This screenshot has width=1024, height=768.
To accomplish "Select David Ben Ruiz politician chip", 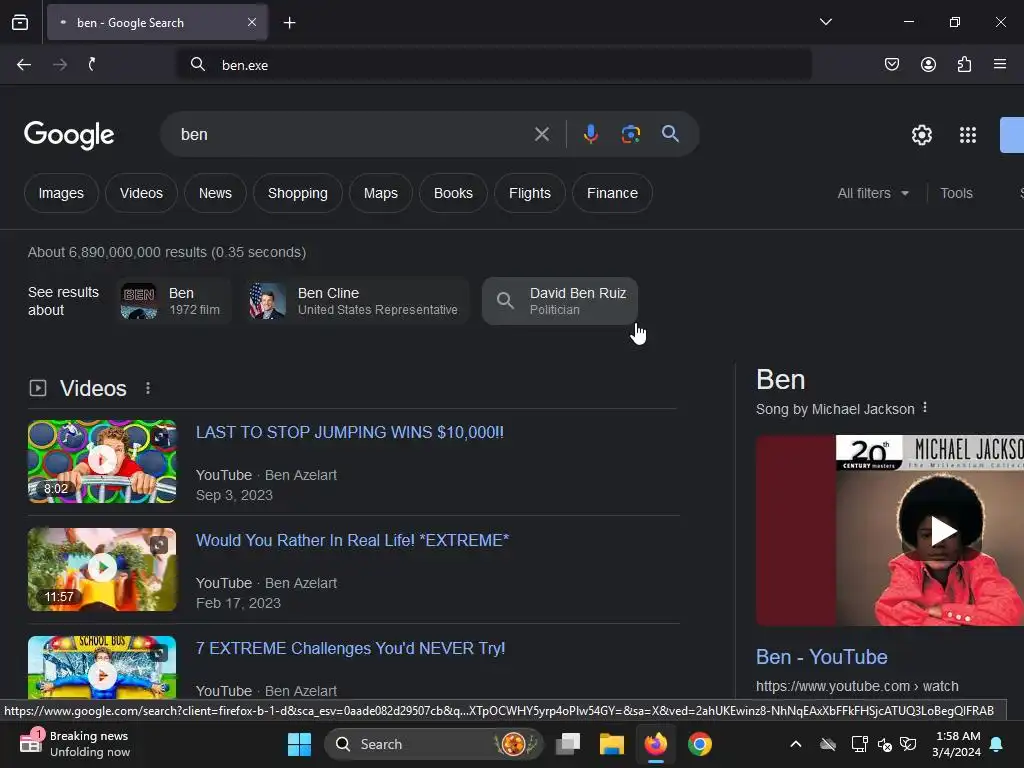I will click(x=560, y=301).
